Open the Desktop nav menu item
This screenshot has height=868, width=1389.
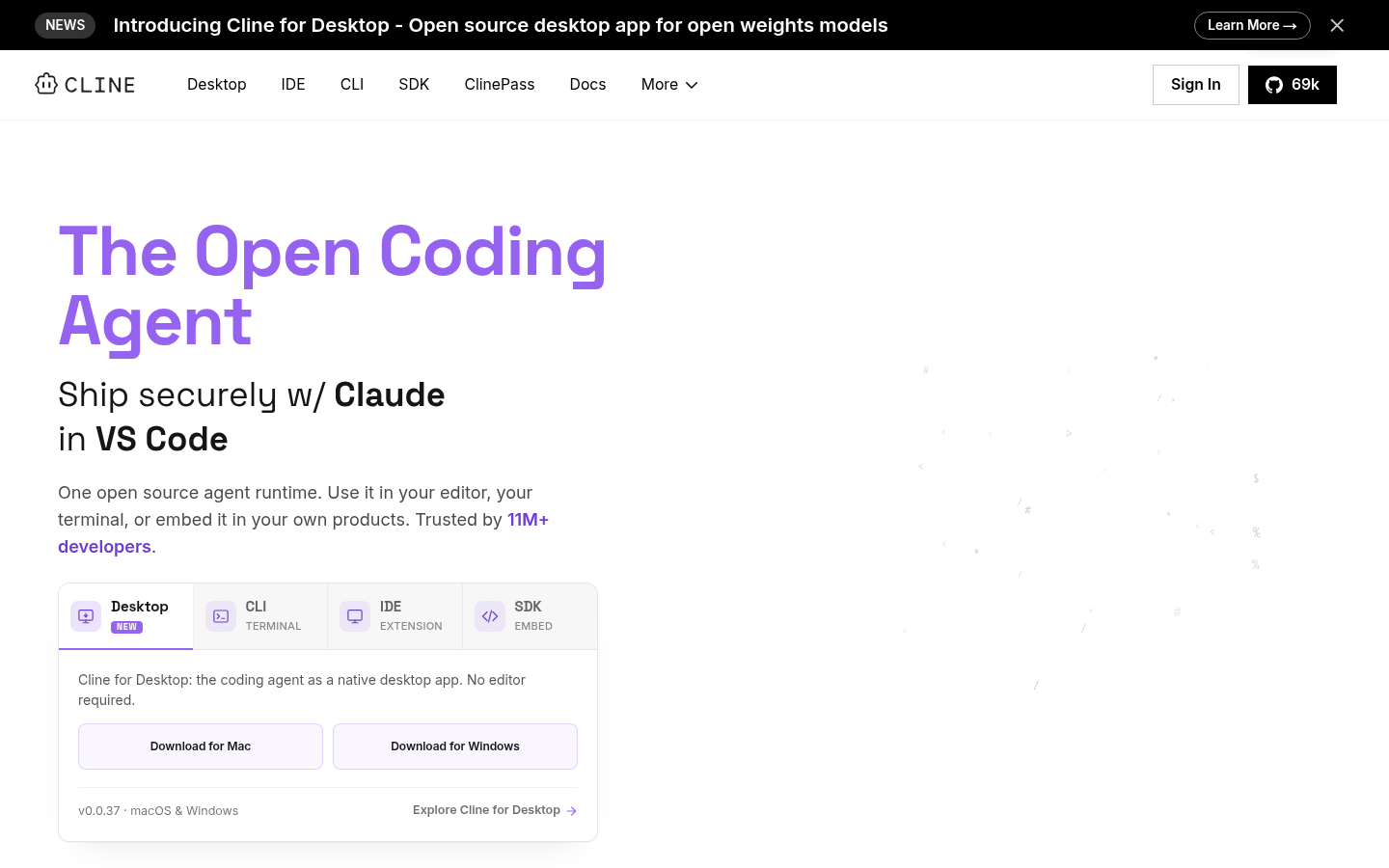pyautogui.click(x=217, y=85)
